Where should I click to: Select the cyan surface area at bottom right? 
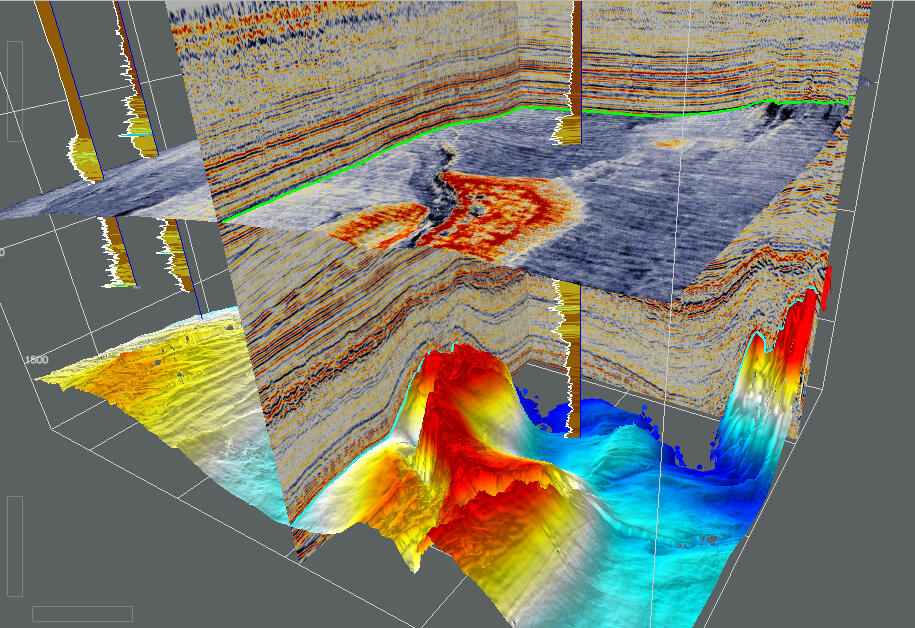point(650,540)
